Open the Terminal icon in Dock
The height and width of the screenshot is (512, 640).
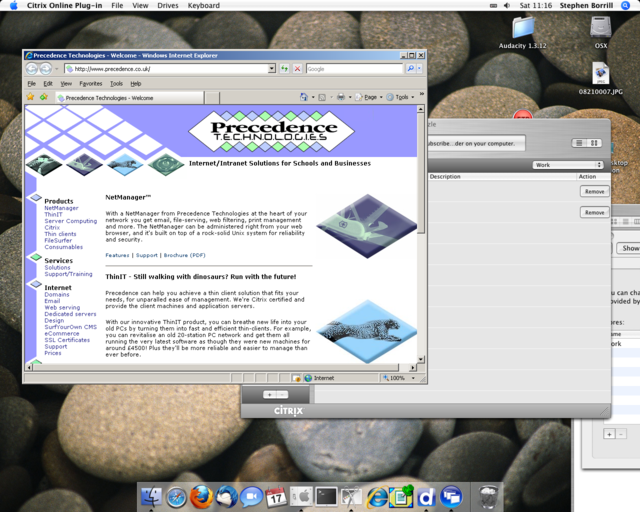click(x=327, y=497)
